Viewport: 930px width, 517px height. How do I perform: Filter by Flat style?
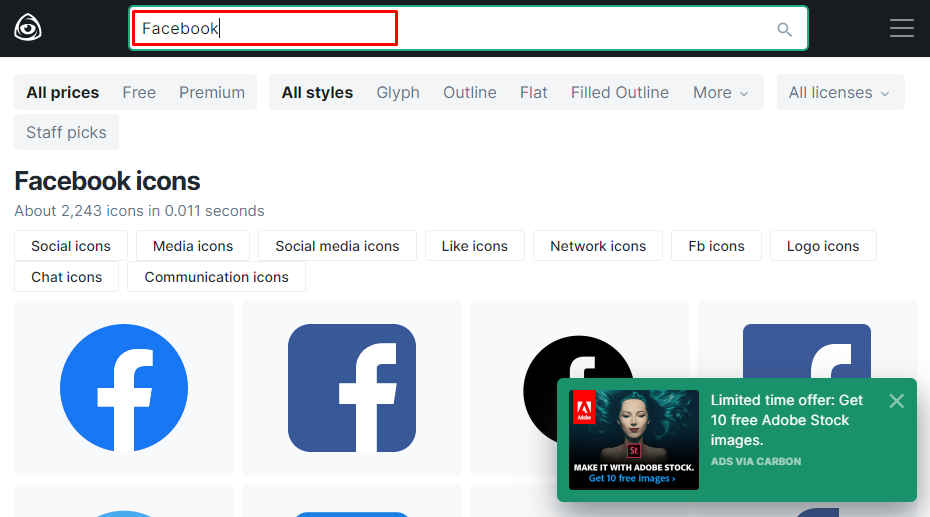click(x=534, y=92)
